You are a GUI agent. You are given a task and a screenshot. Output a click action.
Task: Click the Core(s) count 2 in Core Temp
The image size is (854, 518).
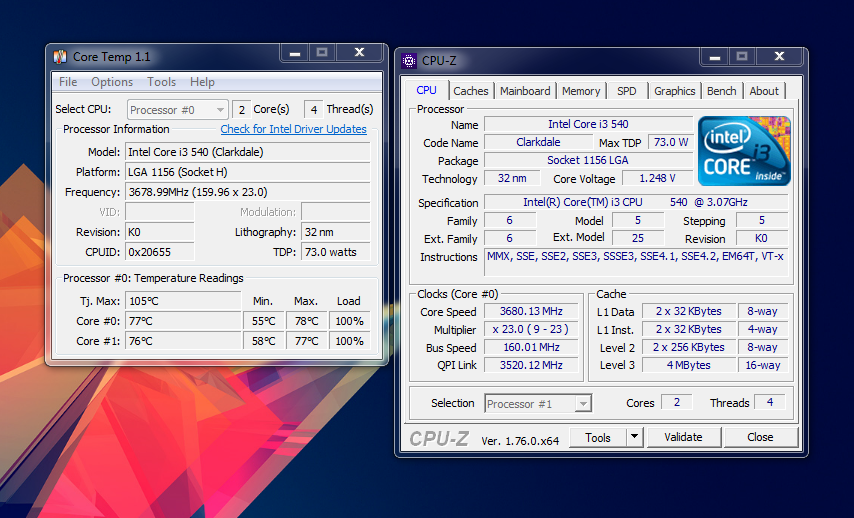coord(241,109)
